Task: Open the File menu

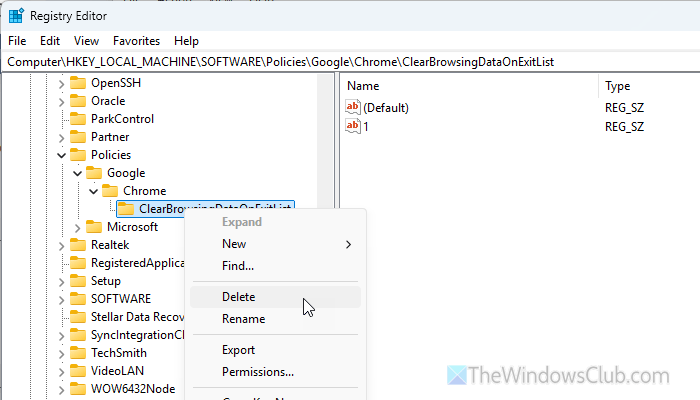Action: 17,41
